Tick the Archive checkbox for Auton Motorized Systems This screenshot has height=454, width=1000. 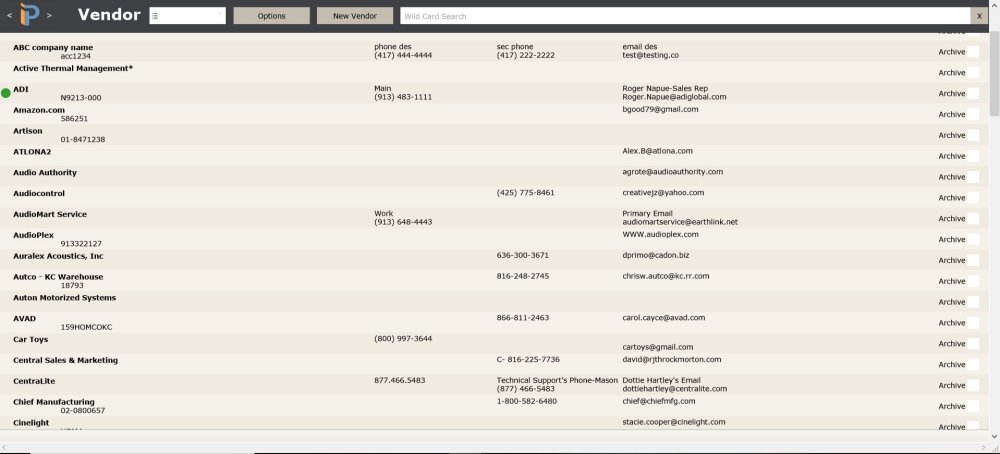click(x=973, y=302)
